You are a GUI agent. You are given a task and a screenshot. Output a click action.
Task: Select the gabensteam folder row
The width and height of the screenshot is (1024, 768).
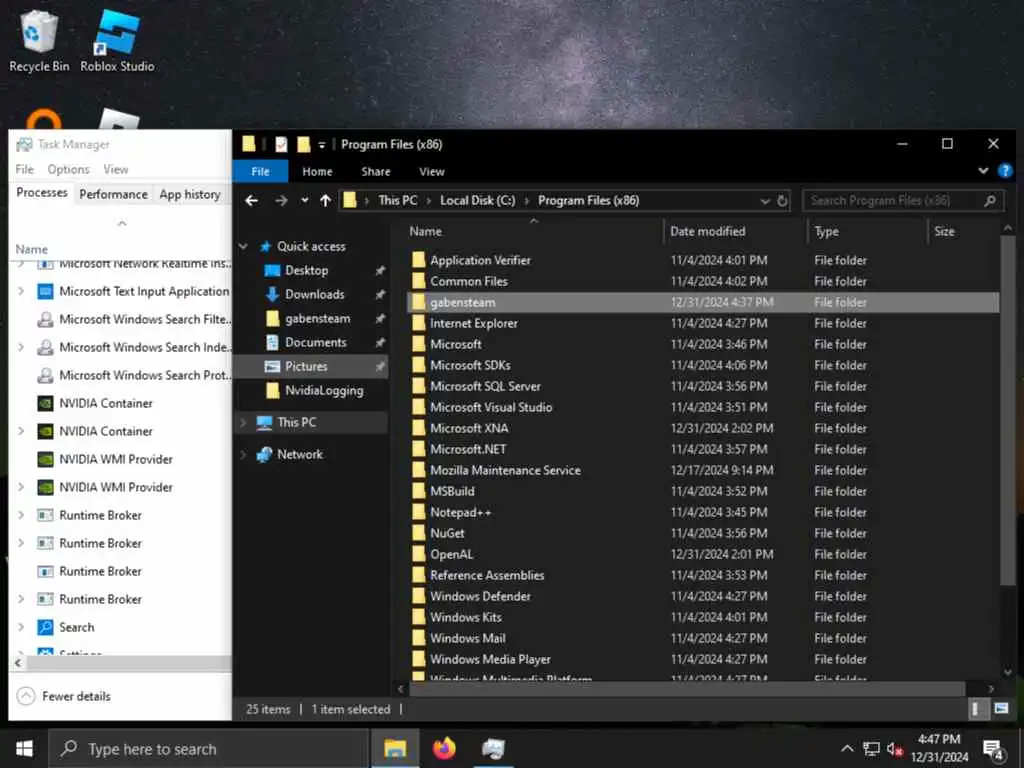click(x=702, y=302)
